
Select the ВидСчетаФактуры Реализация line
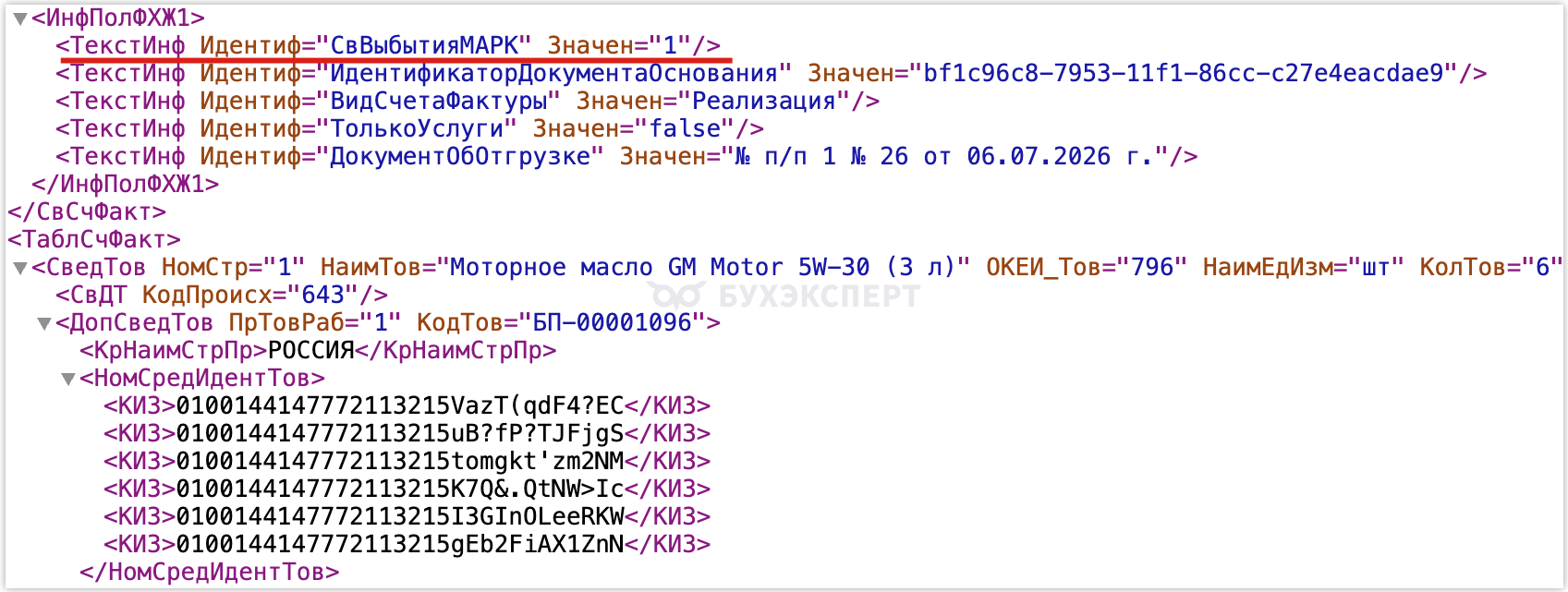tap(468, 101)
